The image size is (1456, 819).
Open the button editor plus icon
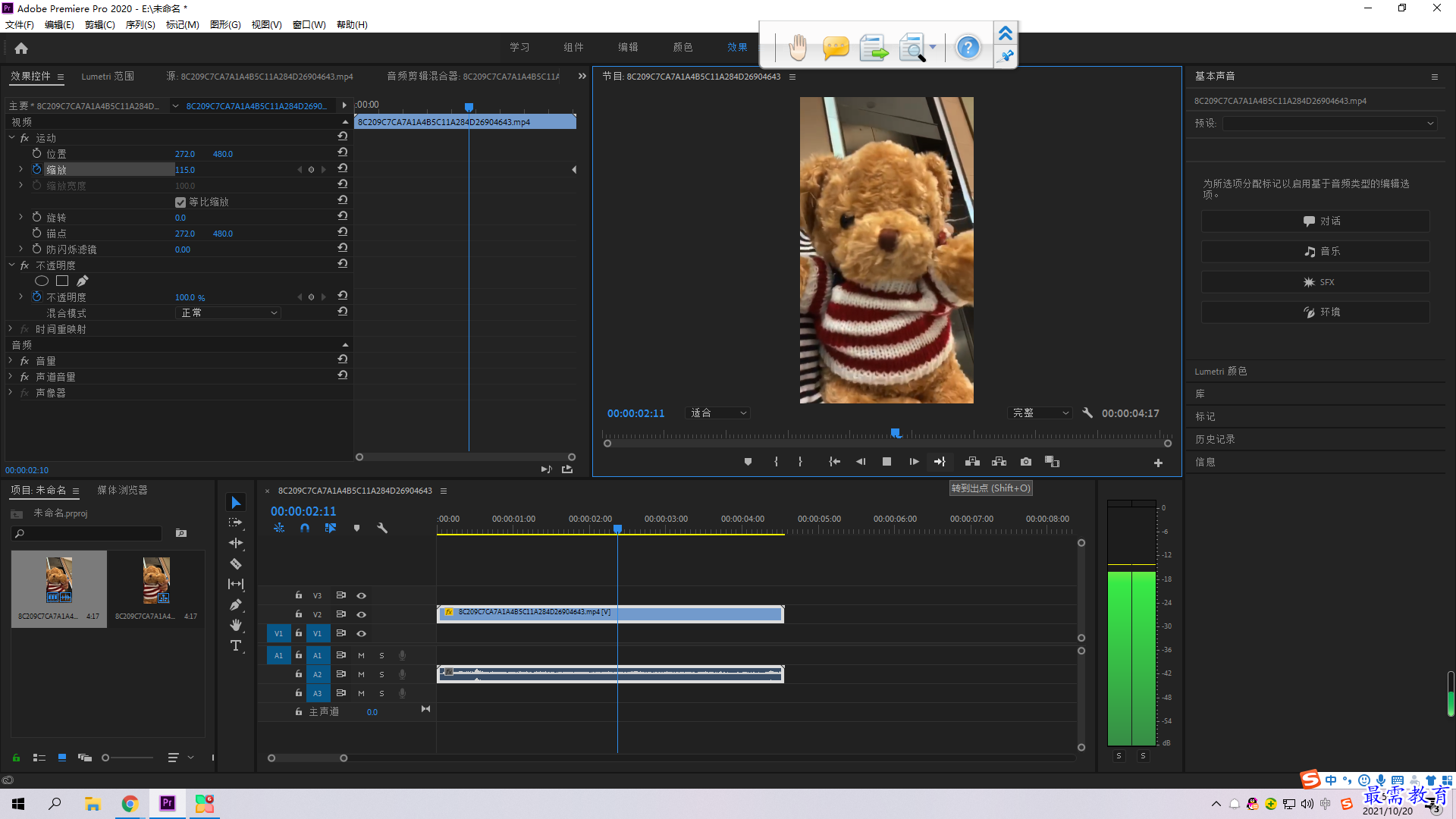1158,463
